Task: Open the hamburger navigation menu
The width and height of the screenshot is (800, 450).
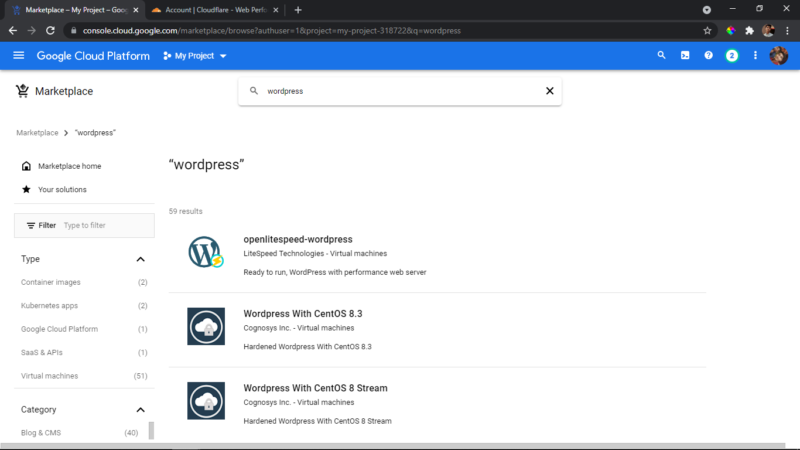Action: pos(19,56)
